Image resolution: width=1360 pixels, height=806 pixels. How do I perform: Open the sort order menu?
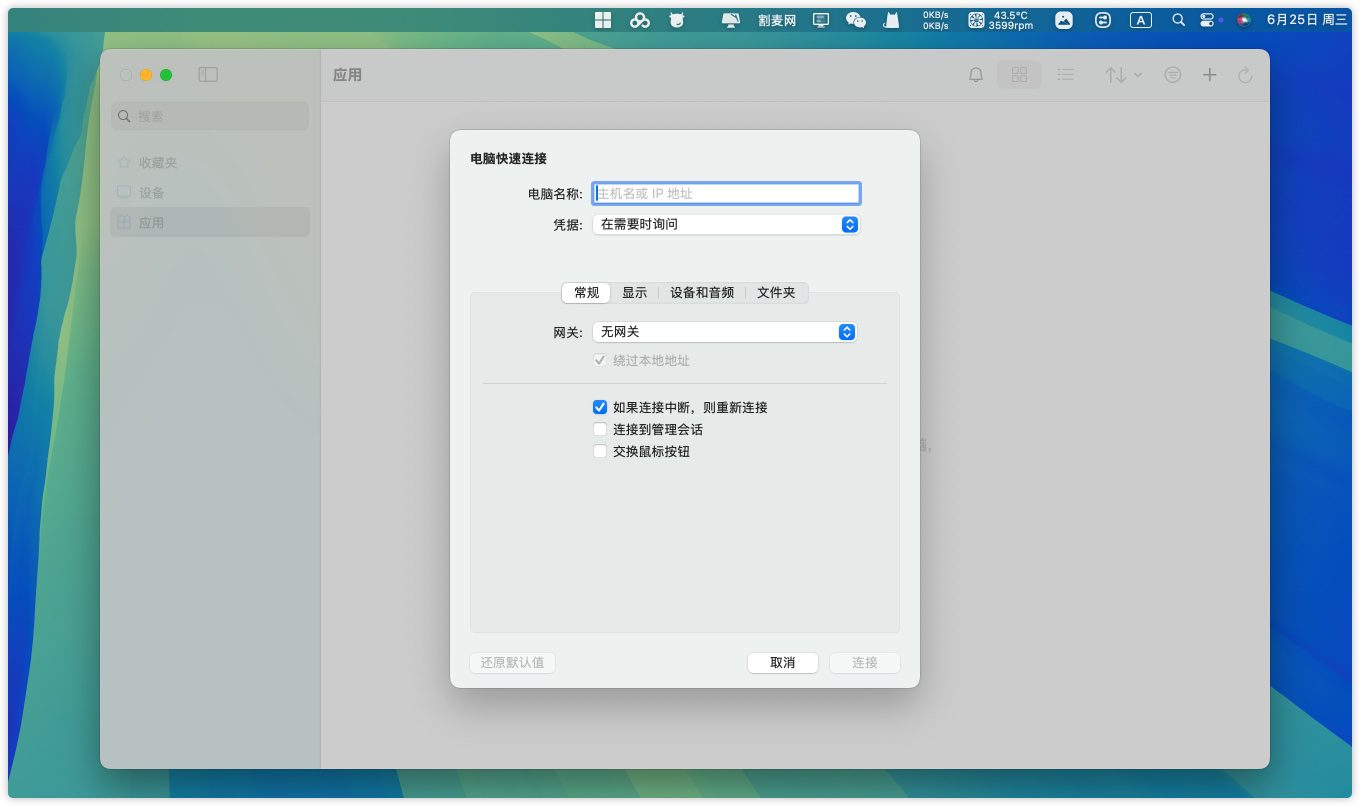[x=1123, y=75]
